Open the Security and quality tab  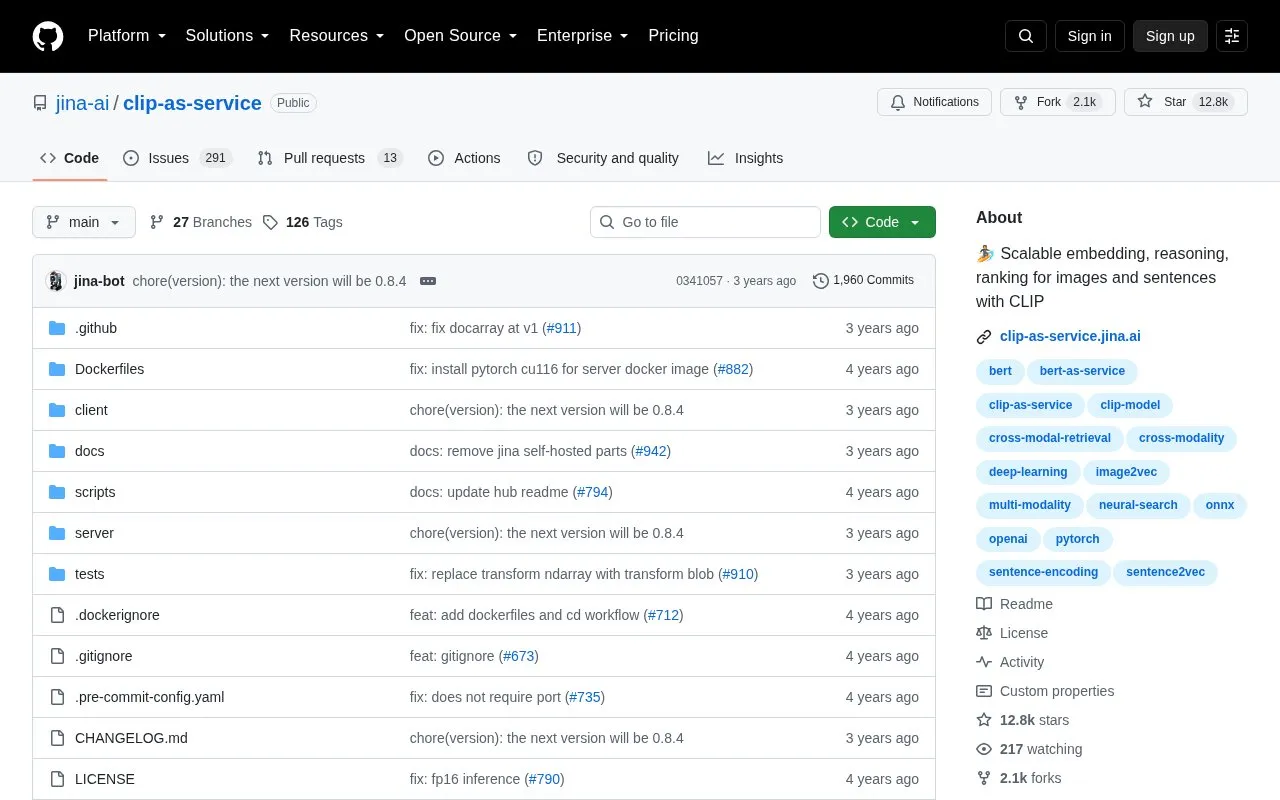coord(603,158)
